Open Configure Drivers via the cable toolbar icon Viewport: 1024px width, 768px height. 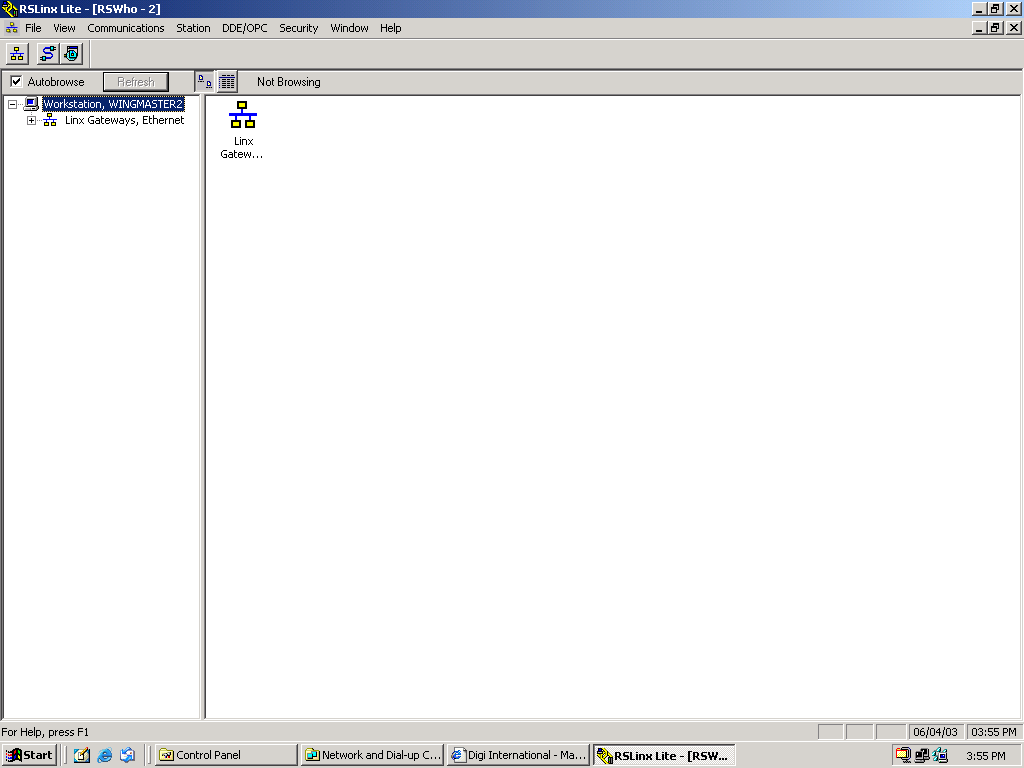(x=47, y=54)
